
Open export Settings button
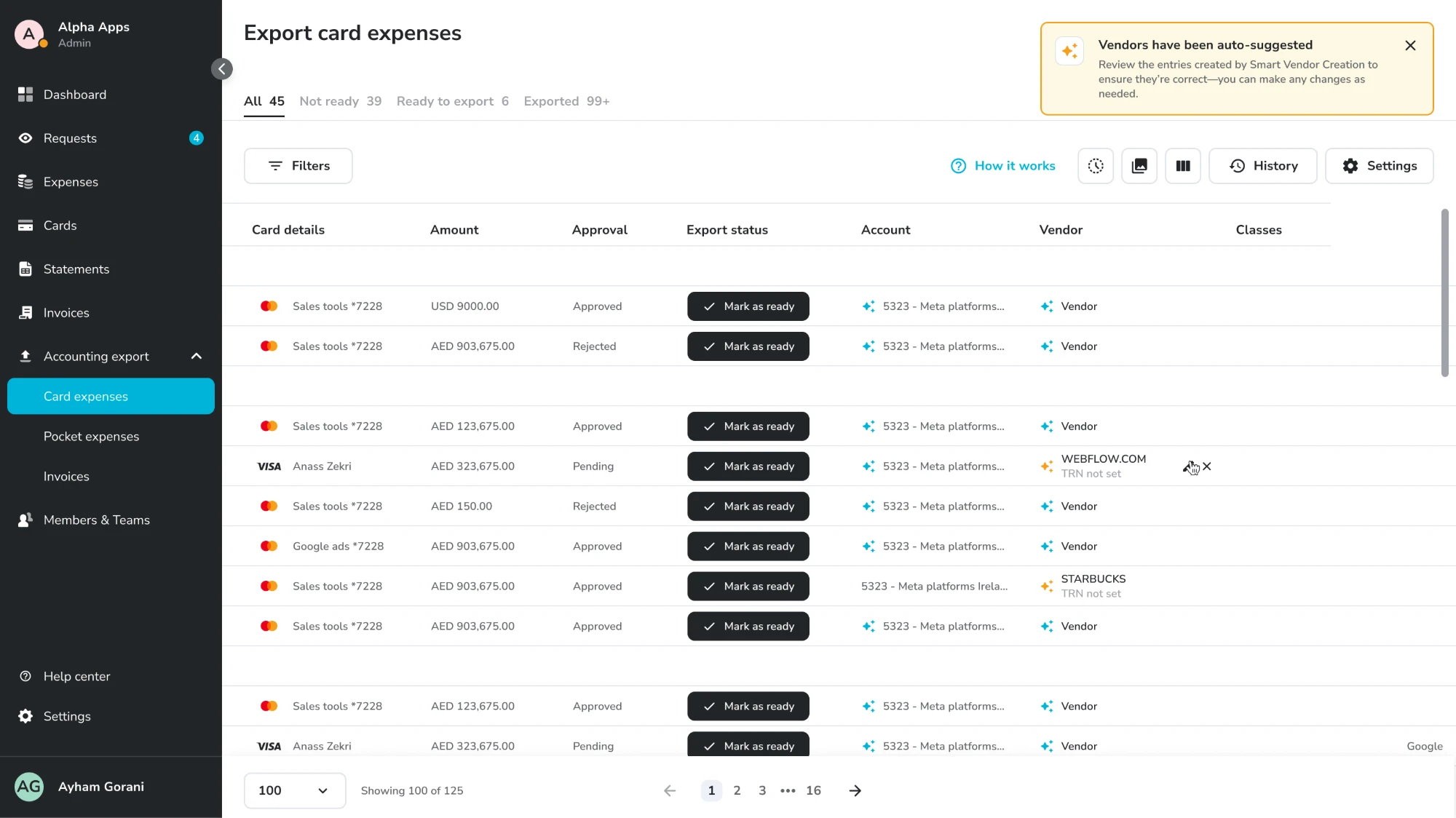[x=1380, y=166]
